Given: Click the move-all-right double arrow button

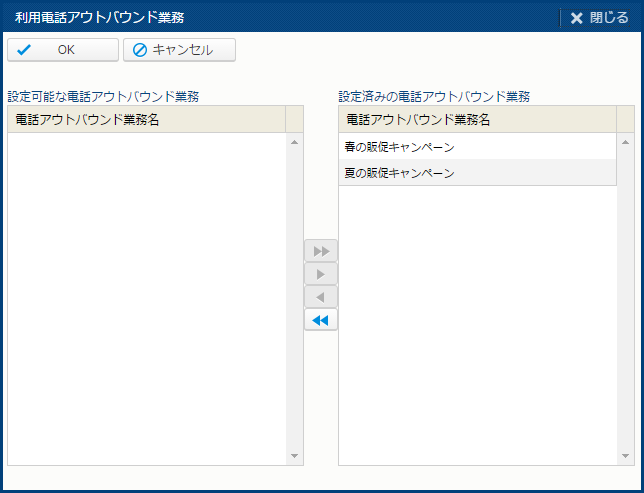Looking at the screenshot, I should [321, 251].
